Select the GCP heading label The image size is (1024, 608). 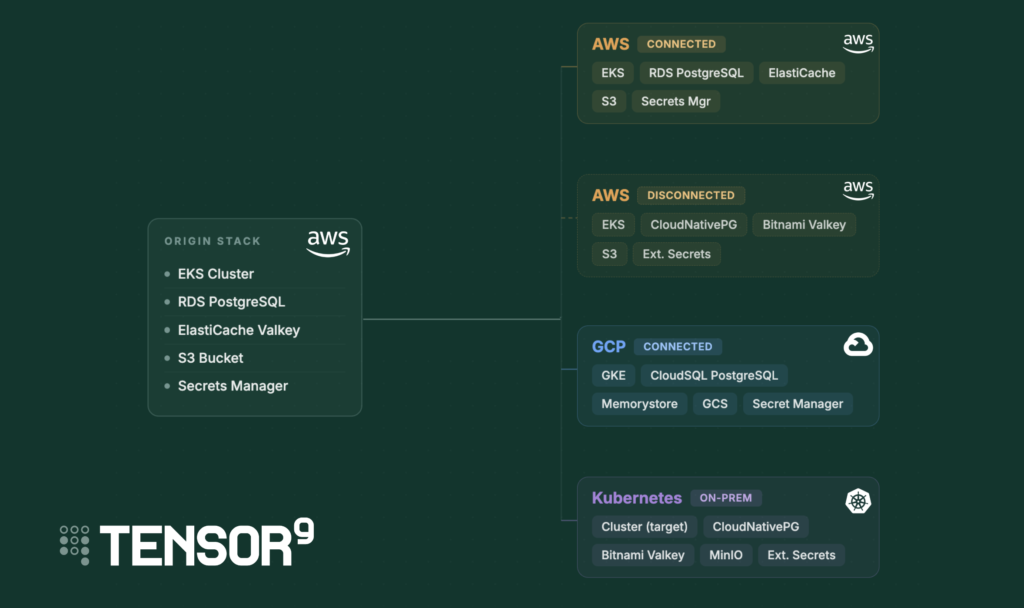[x=609, y=346]
